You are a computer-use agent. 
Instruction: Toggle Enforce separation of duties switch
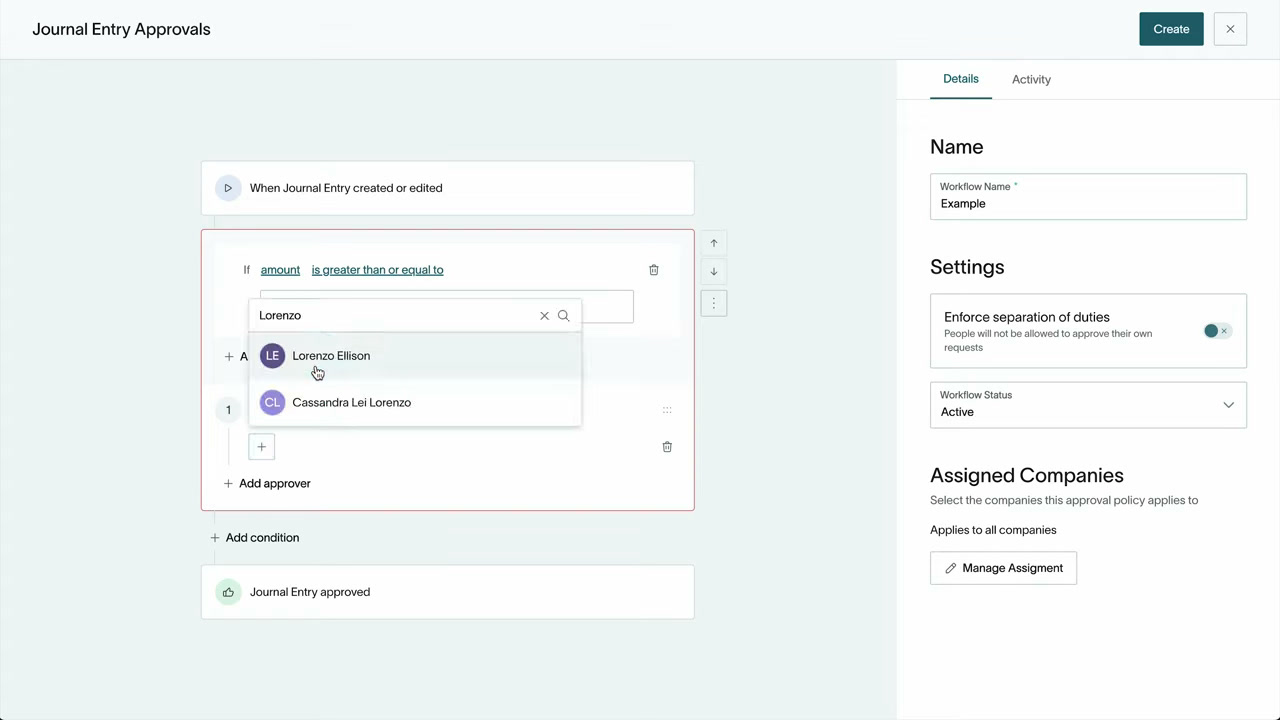click(x=1216, y=331)
